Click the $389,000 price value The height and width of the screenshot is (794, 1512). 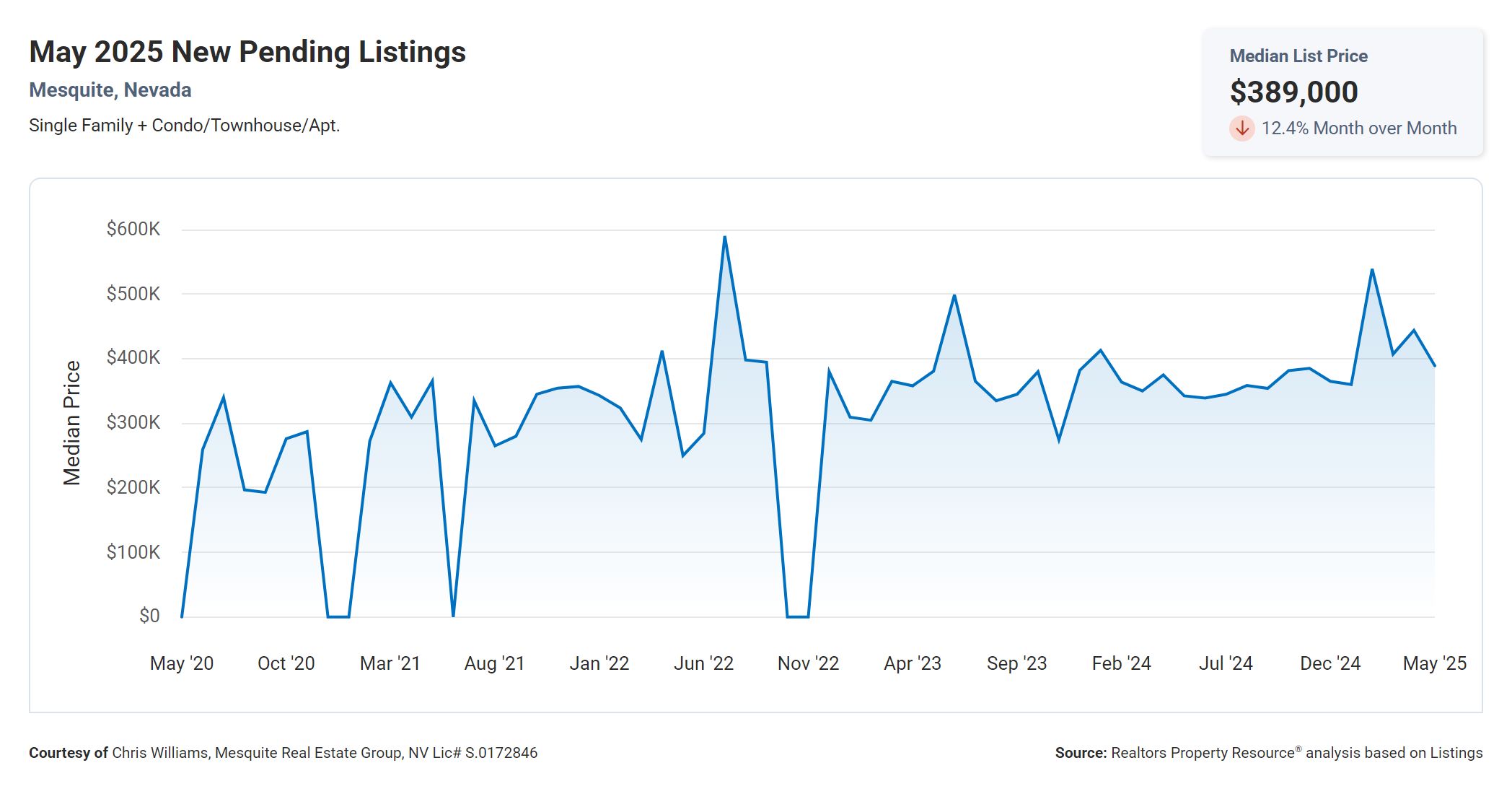coord(1293,92)
